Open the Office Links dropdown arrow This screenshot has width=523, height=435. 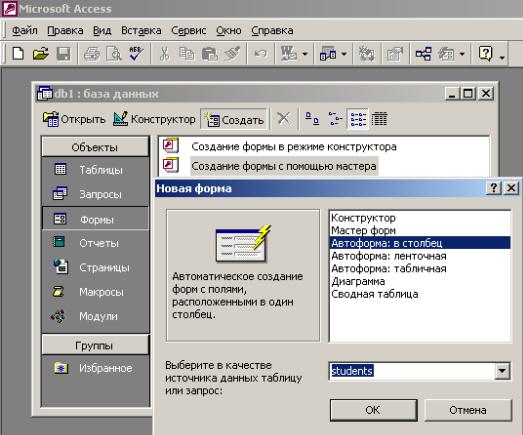(x=305, y=54)
